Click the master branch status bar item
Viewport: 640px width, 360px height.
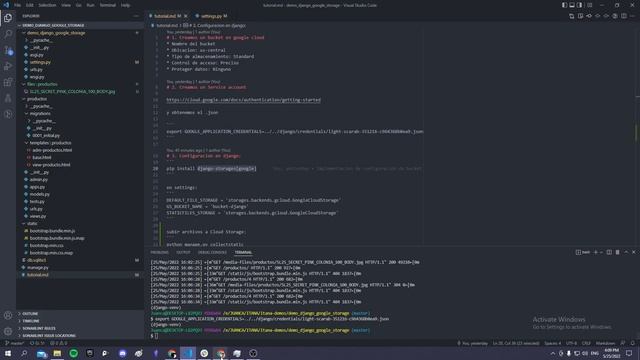click(15, 343)
